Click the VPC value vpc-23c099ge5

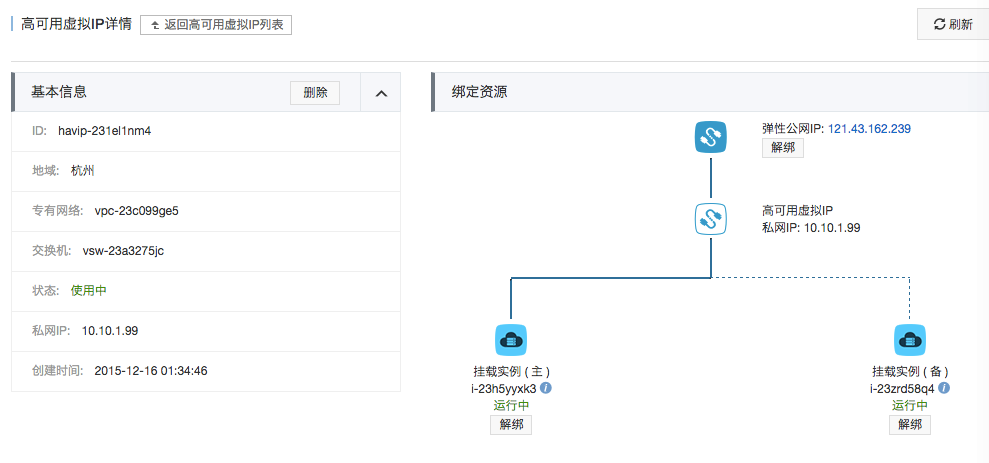point(137,211)
